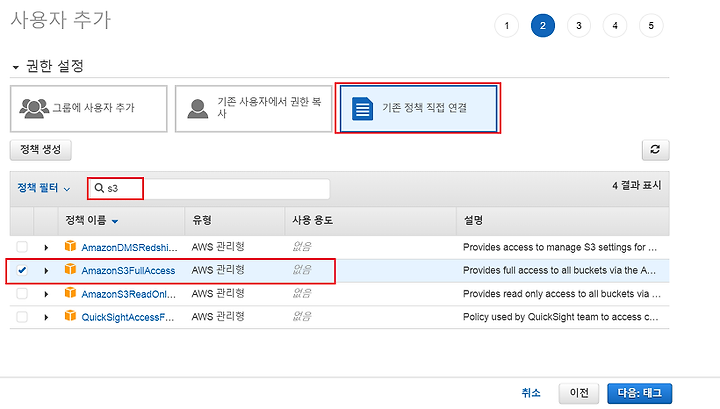The height and width of the screenshot is (409, 720).
Task: Click the orange policy icon for AmazonDMSRedshi...
Action: pyautogui.click(x=70, y=246)
